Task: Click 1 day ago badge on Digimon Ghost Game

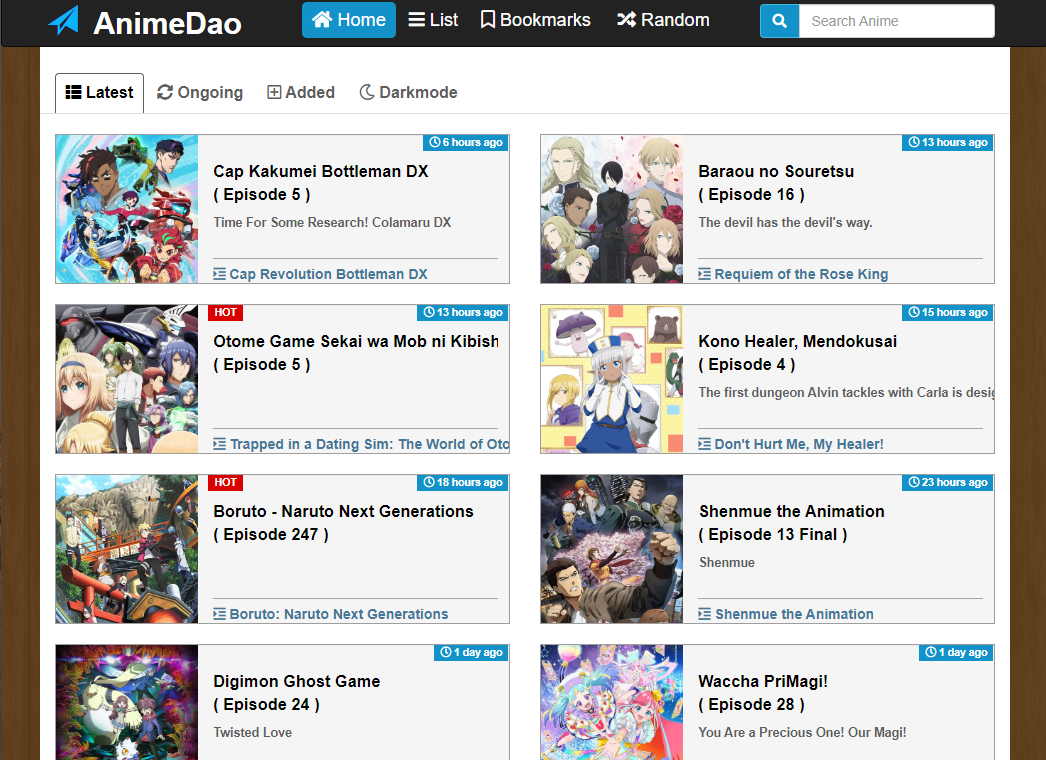Action: 471,653
